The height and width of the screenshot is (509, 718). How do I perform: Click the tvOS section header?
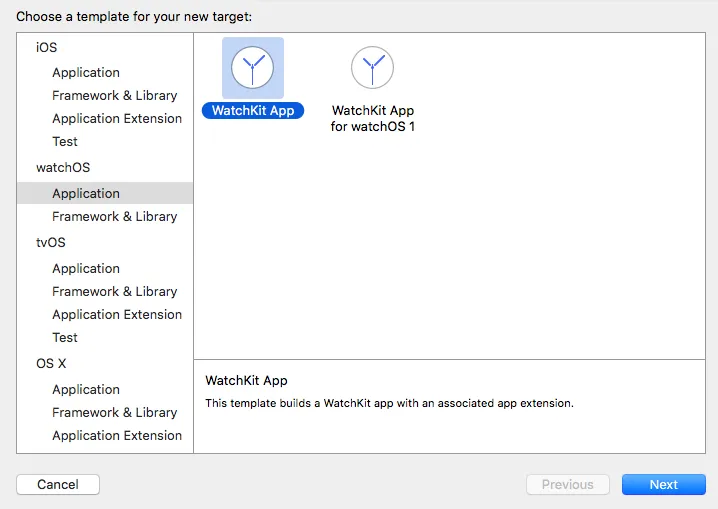(x=50, y=242)
